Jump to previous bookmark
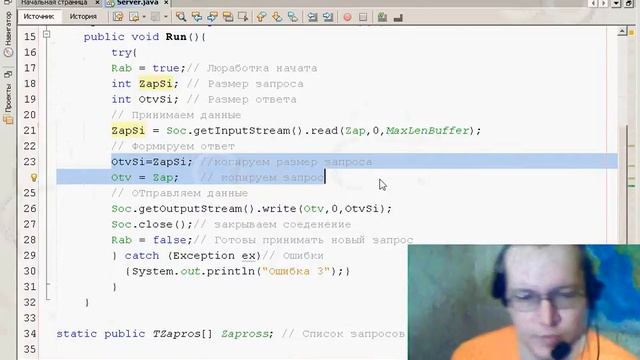This screenshot has height=360, width=640. click(261, 17)
